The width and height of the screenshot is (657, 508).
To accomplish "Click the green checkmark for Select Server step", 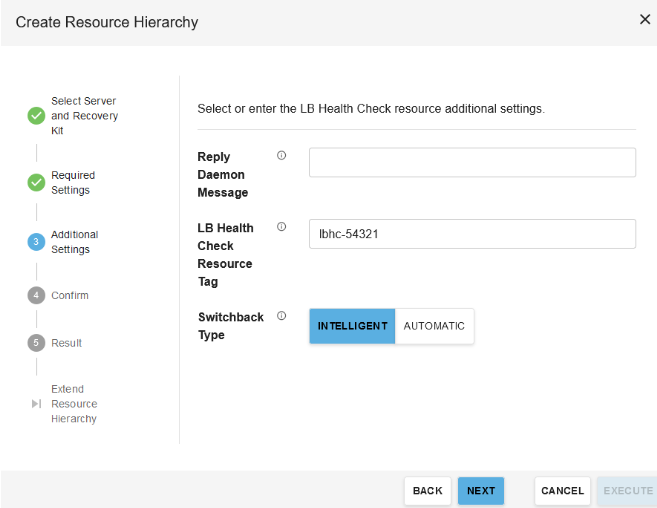I will (36, 116).
